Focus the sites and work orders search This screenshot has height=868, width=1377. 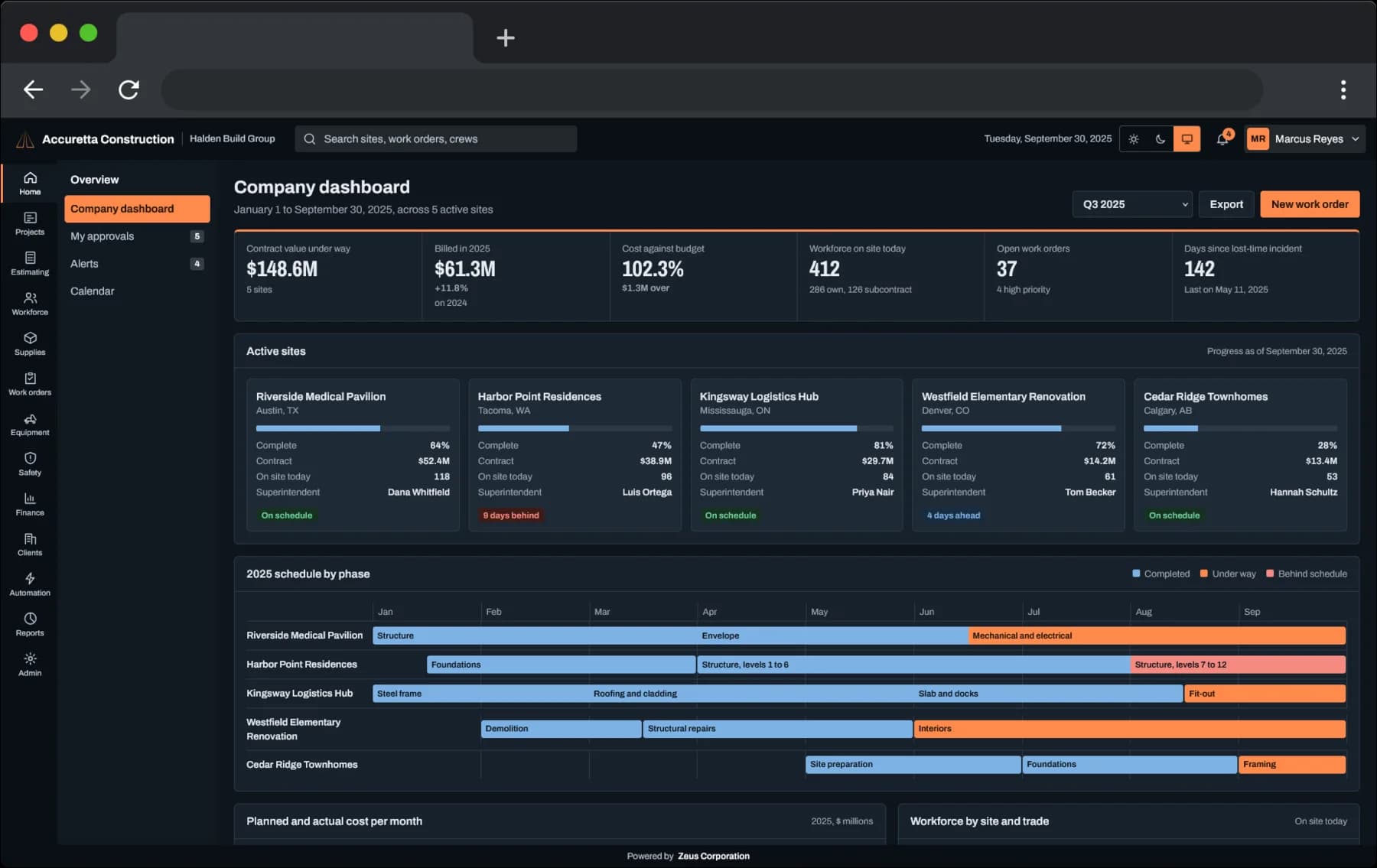pyautogui.click(x=436, y=139)
